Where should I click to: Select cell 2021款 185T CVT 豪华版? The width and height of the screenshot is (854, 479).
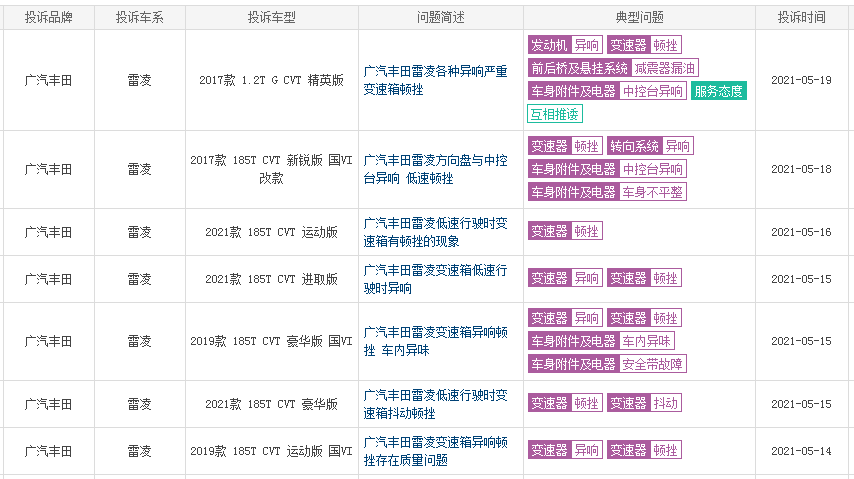pyautogui.click(x=272, y=404)
